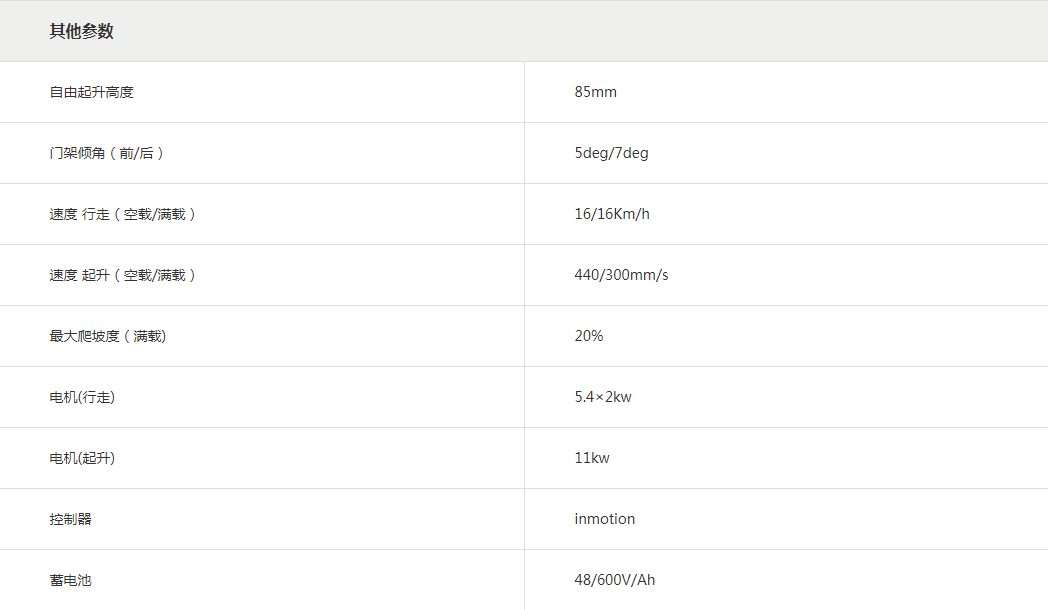Screen dimensions: 1048x610
Task: Click the 速度 行走（空载/满载）label
Action: coord(123,214)
